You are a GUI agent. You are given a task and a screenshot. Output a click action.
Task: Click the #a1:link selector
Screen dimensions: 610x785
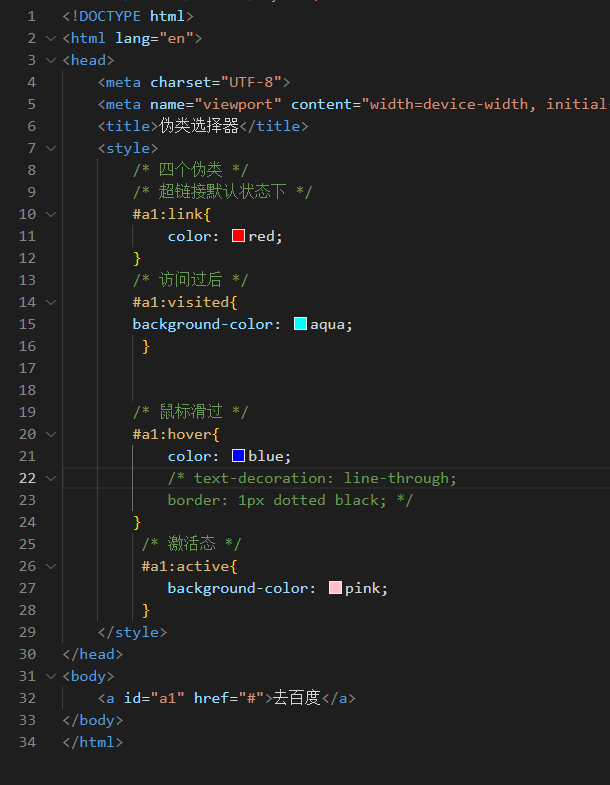[168, 215]
